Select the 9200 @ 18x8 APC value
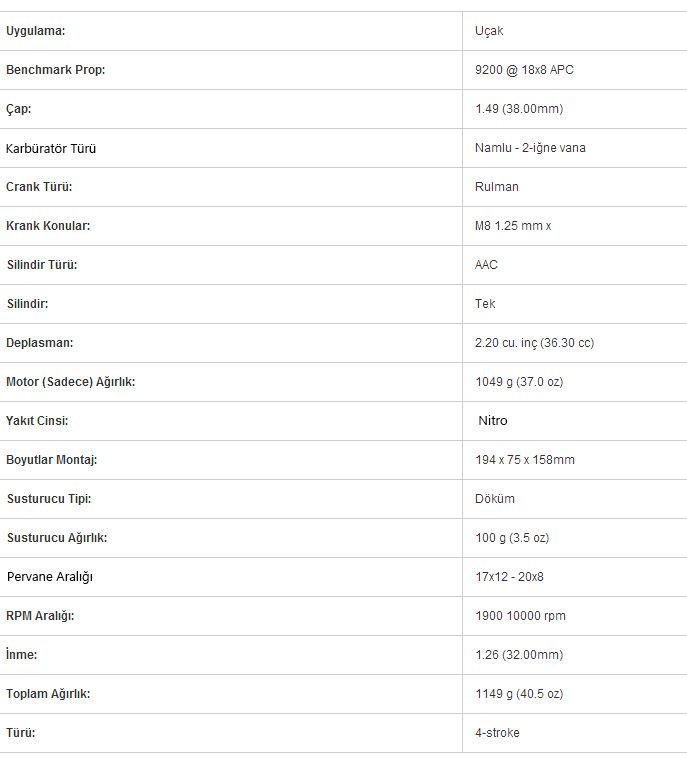 (524, 69)
